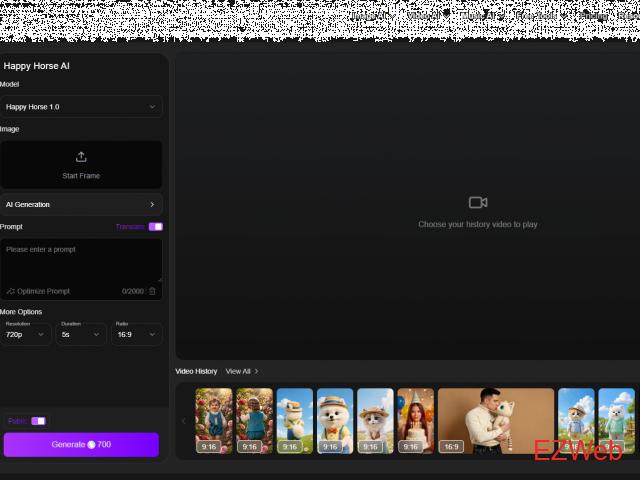Click the Start Frame upload icon
Screen dimensions: 640x480
(81, 157)
